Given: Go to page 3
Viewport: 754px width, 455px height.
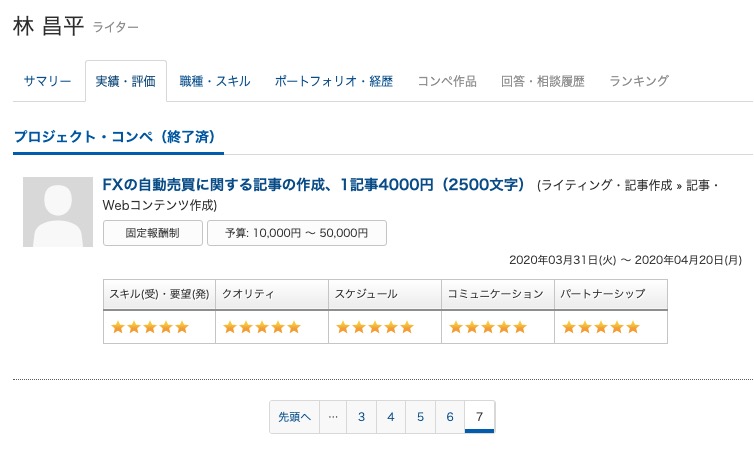Looking at the screenshot, I should [361, 416].
